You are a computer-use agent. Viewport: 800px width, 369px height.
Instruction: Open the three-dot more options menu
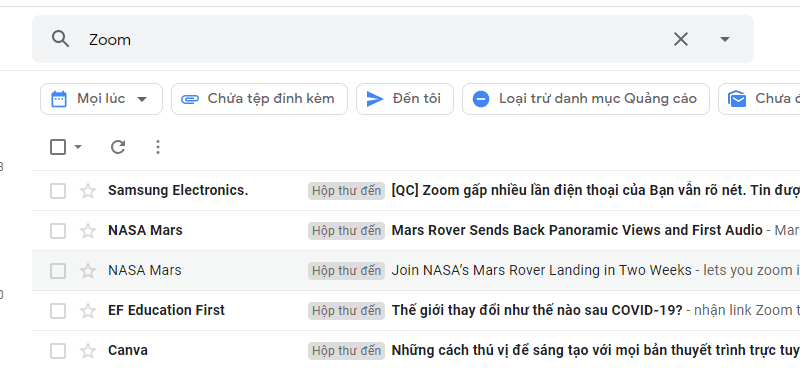click(x=158, y=147)
